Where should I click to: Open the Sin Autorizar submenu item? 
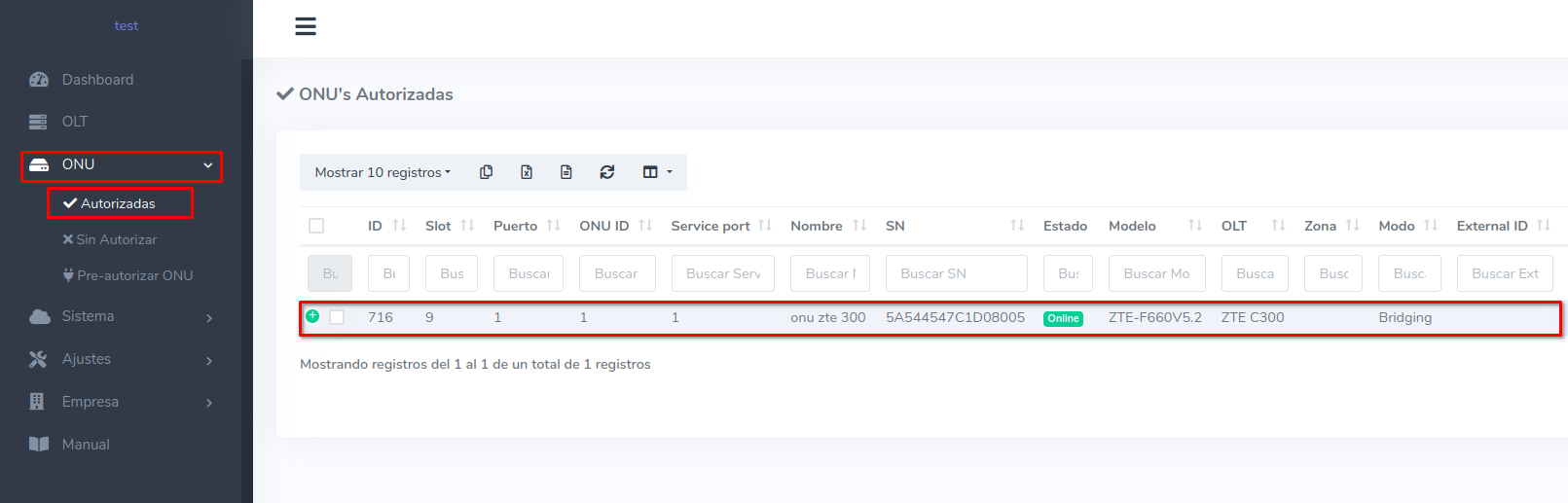[x=116, y=239]
